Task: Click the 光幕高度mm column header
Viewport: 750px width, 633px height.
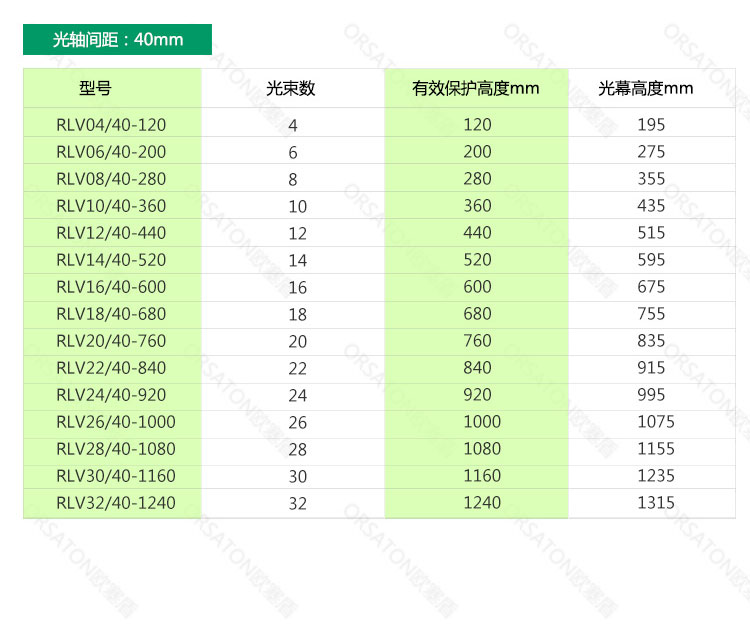Action: [x=646, y=89]
